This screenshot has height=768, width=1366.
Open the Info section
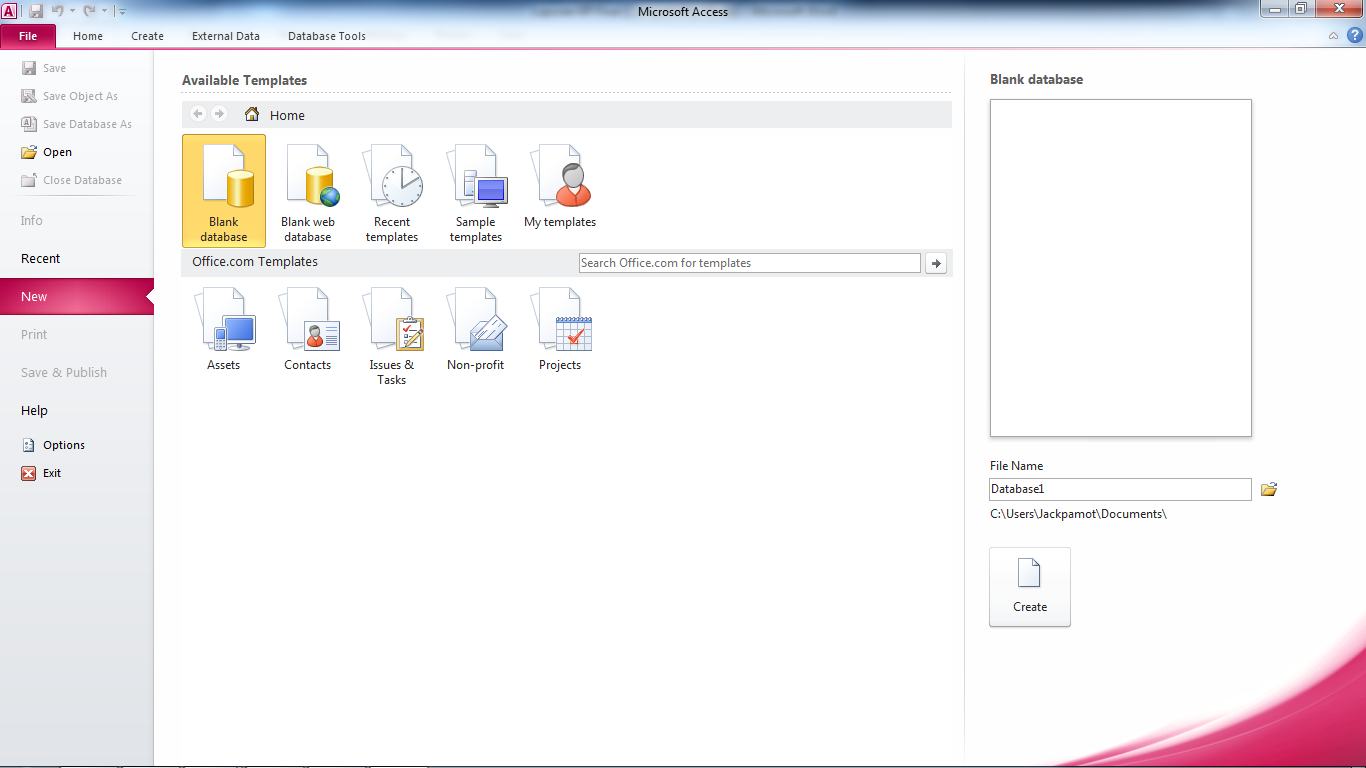click(32, 220)
